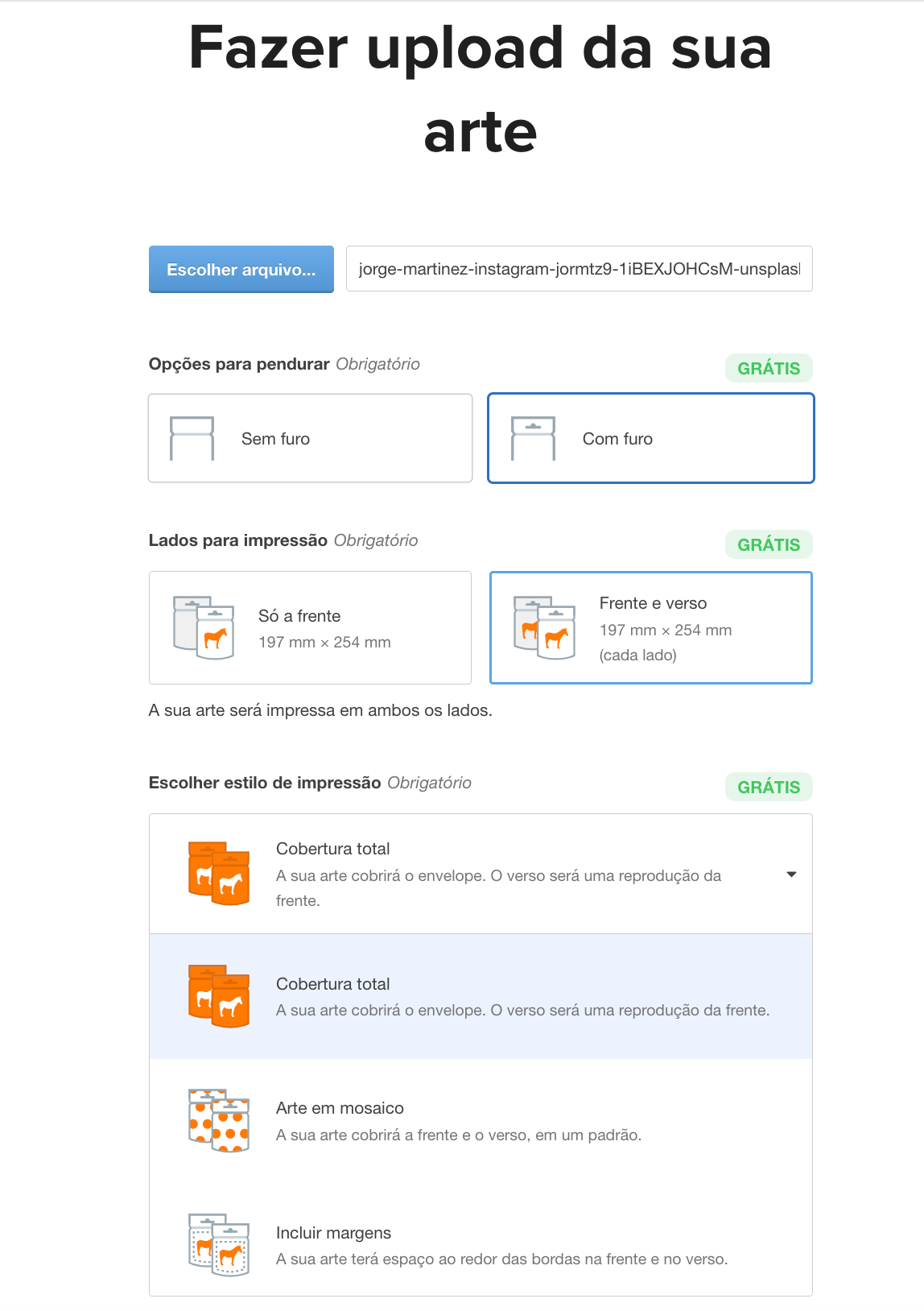This screenshot has width=924, height=1311.
Task: Click the Só a frente pouch icon
Action: 204,628
